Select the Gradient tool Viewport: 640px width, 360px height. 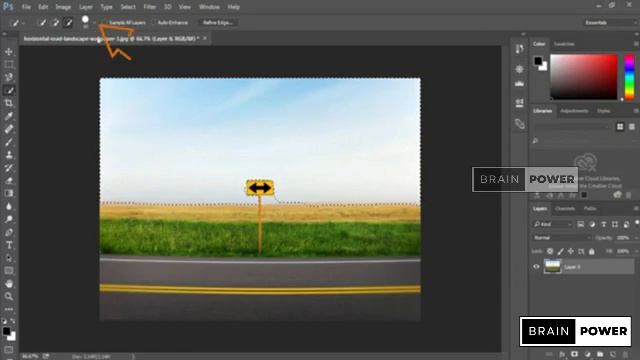coord(9,193)
